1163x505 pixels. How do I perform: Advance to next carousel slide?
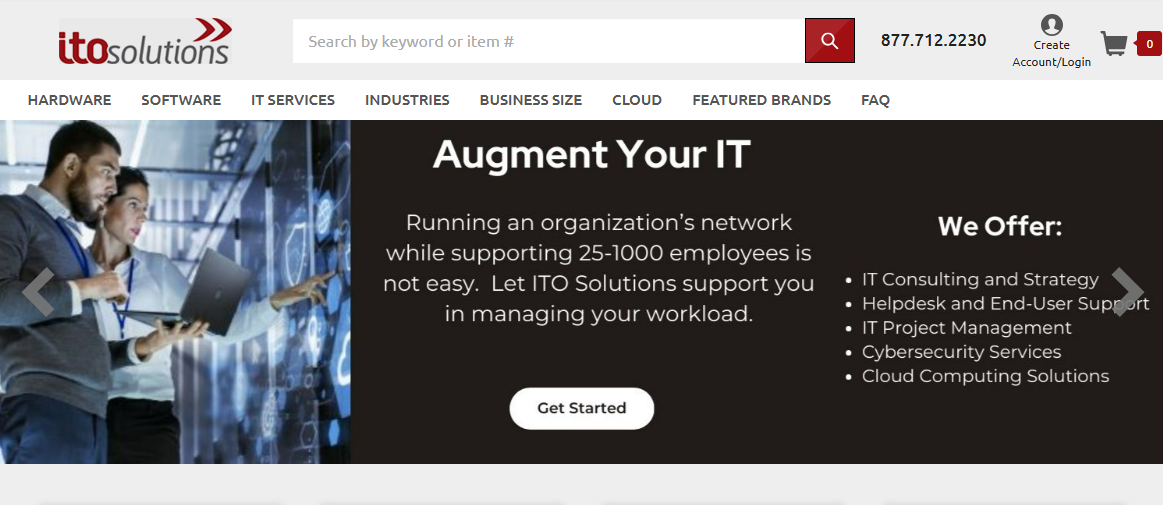tap(1127, 291)
